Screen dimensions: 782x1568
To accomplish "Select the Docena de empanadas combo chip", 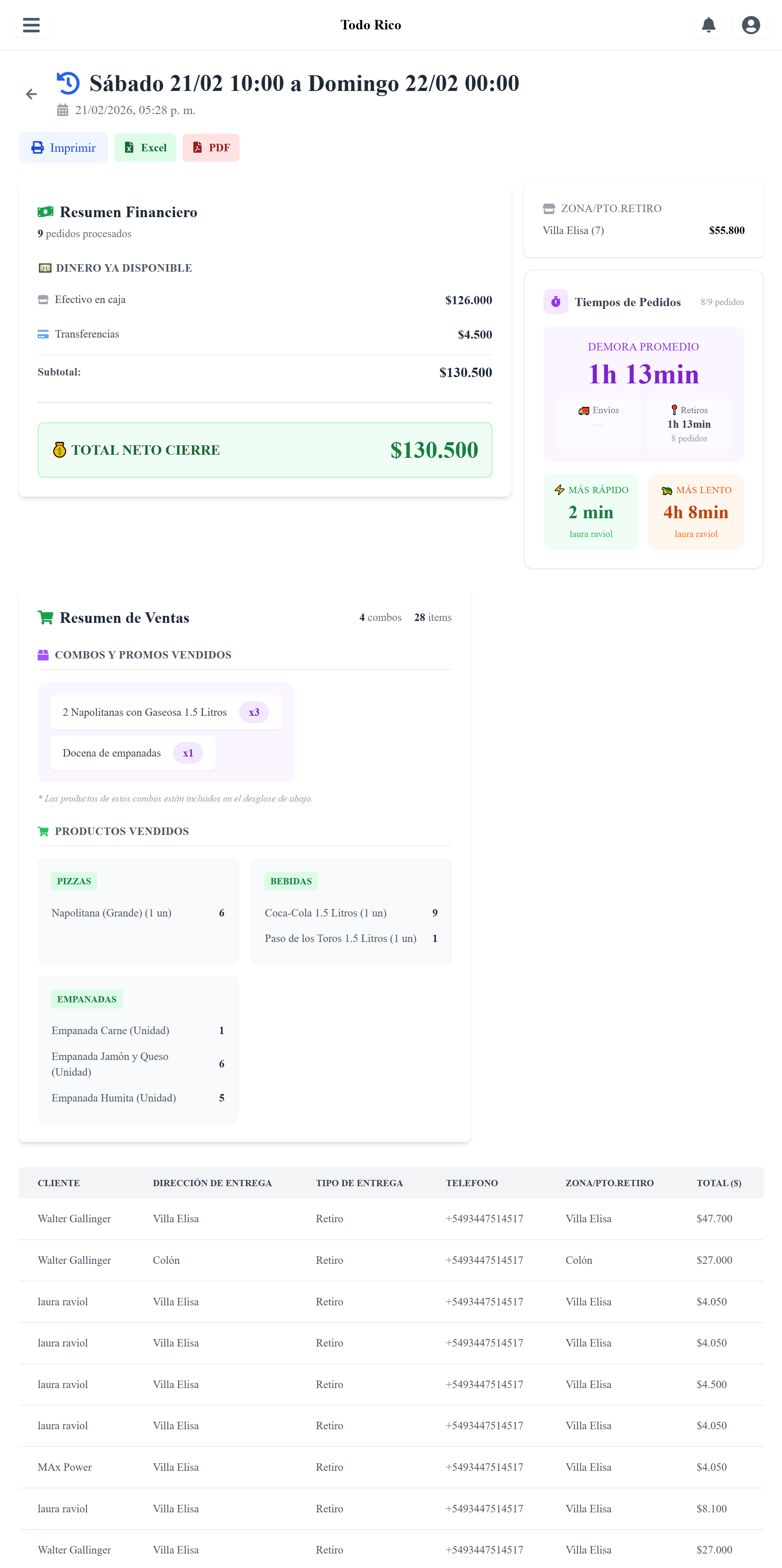I will click(x=132, y=753).
